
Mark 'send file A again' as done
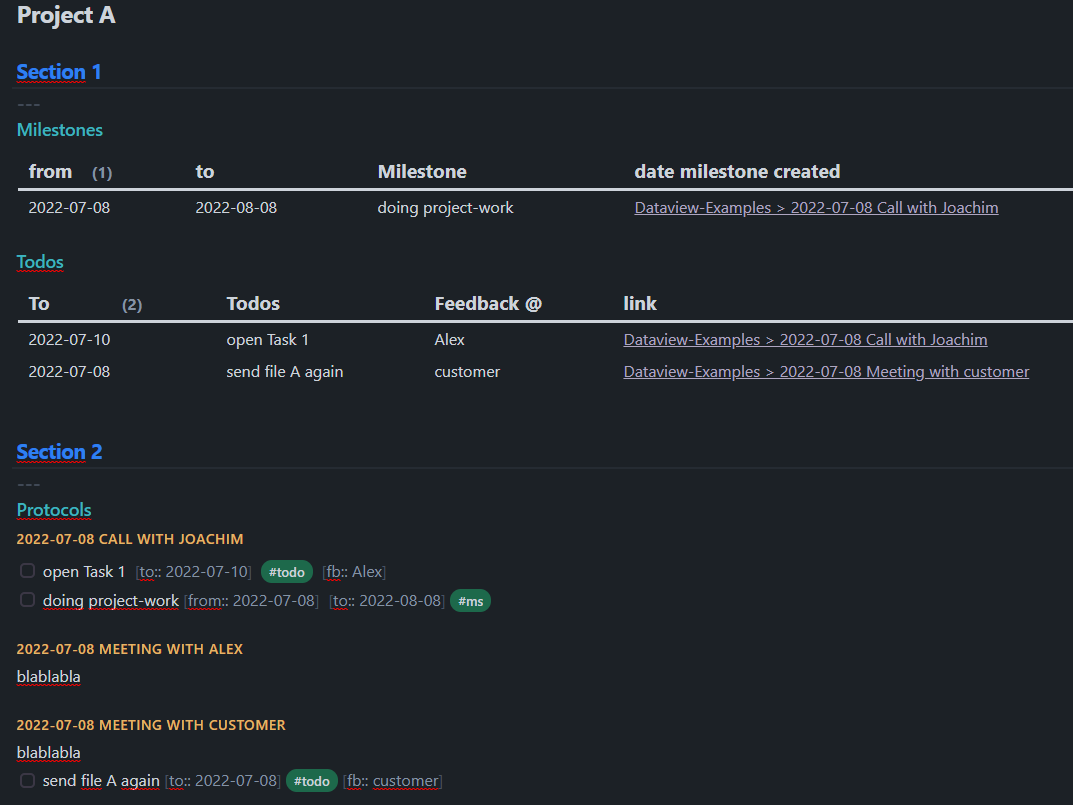pyautogui.click(x=28, y=780)
